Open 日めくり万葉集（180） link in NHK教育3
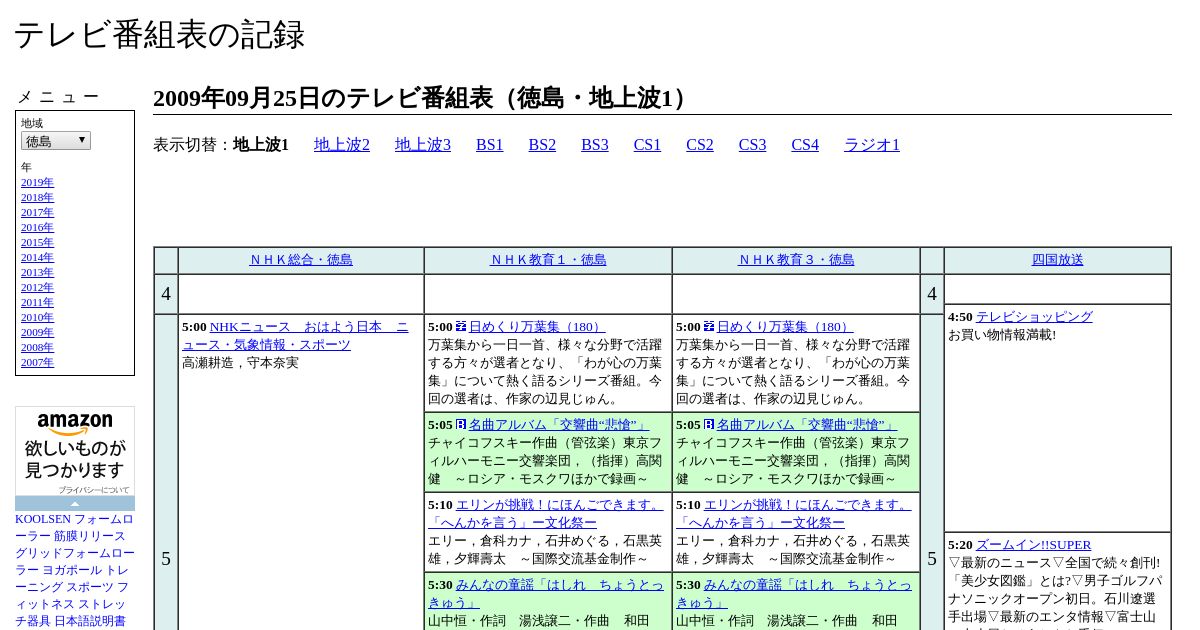This screenshot has width=1200, height=630. pyautogui.click(x=785, y=327)
